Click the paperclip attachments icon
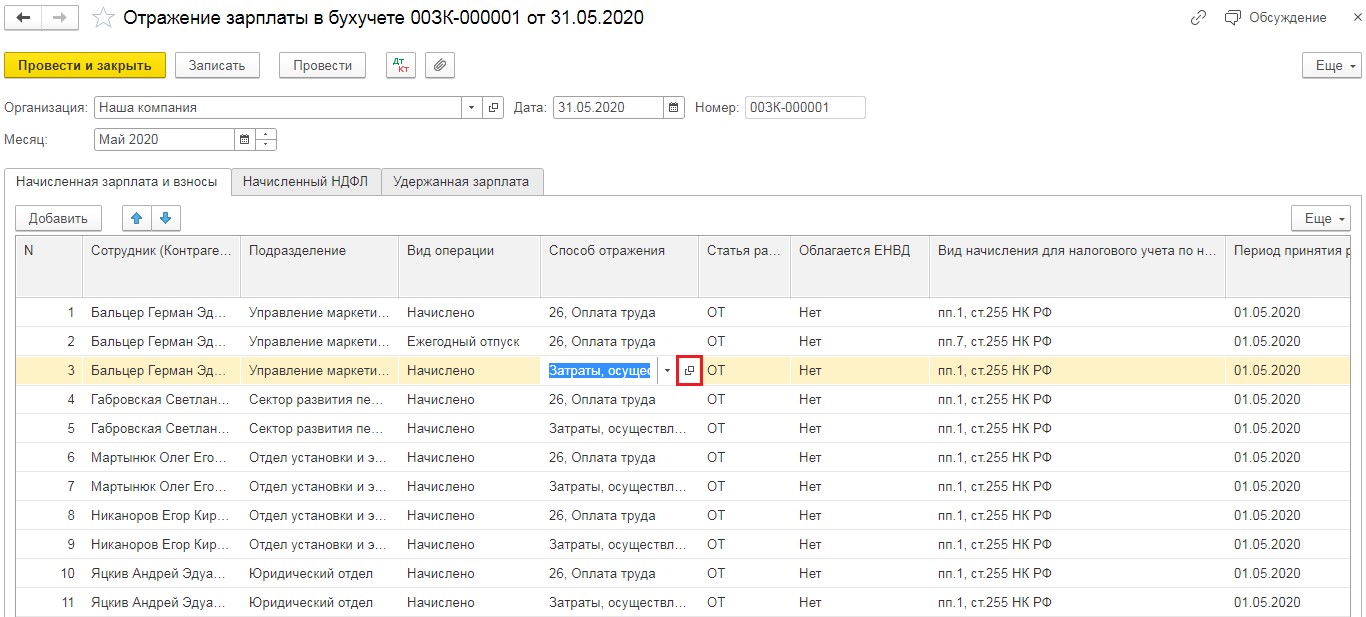 coord(440,65)
